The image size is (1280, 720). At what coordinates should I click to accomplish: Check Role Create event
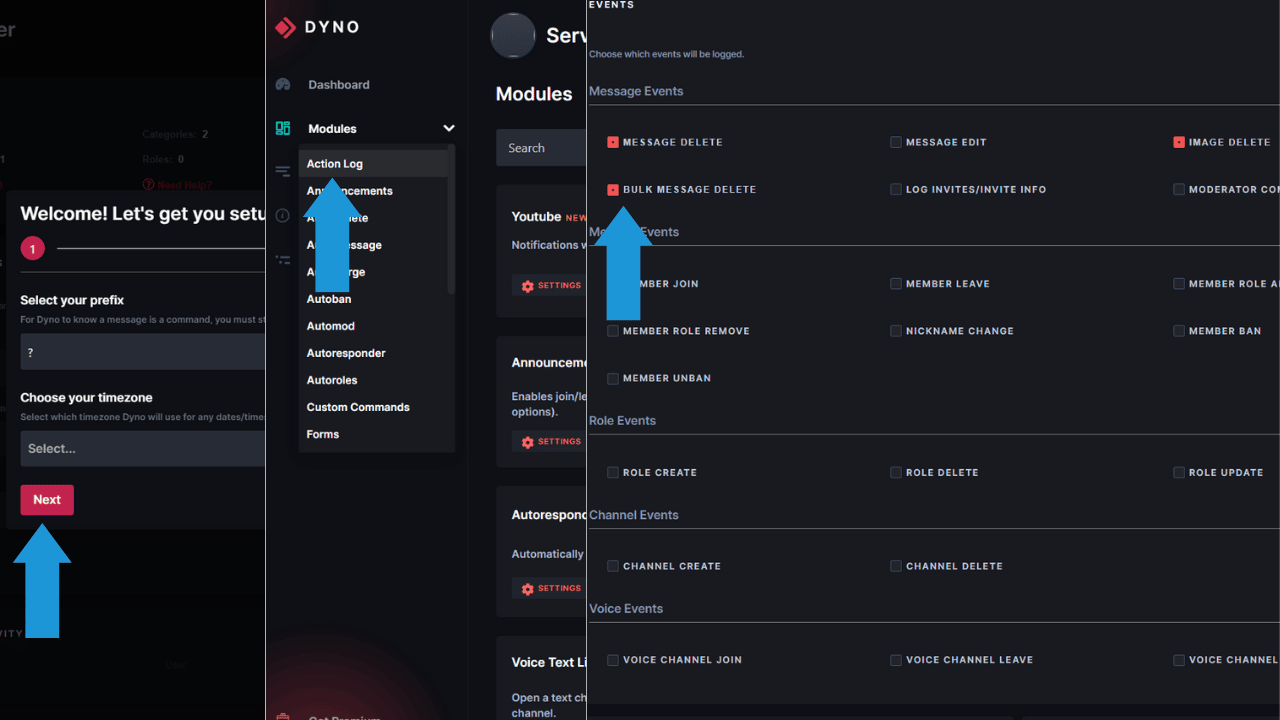click(613, 473)
